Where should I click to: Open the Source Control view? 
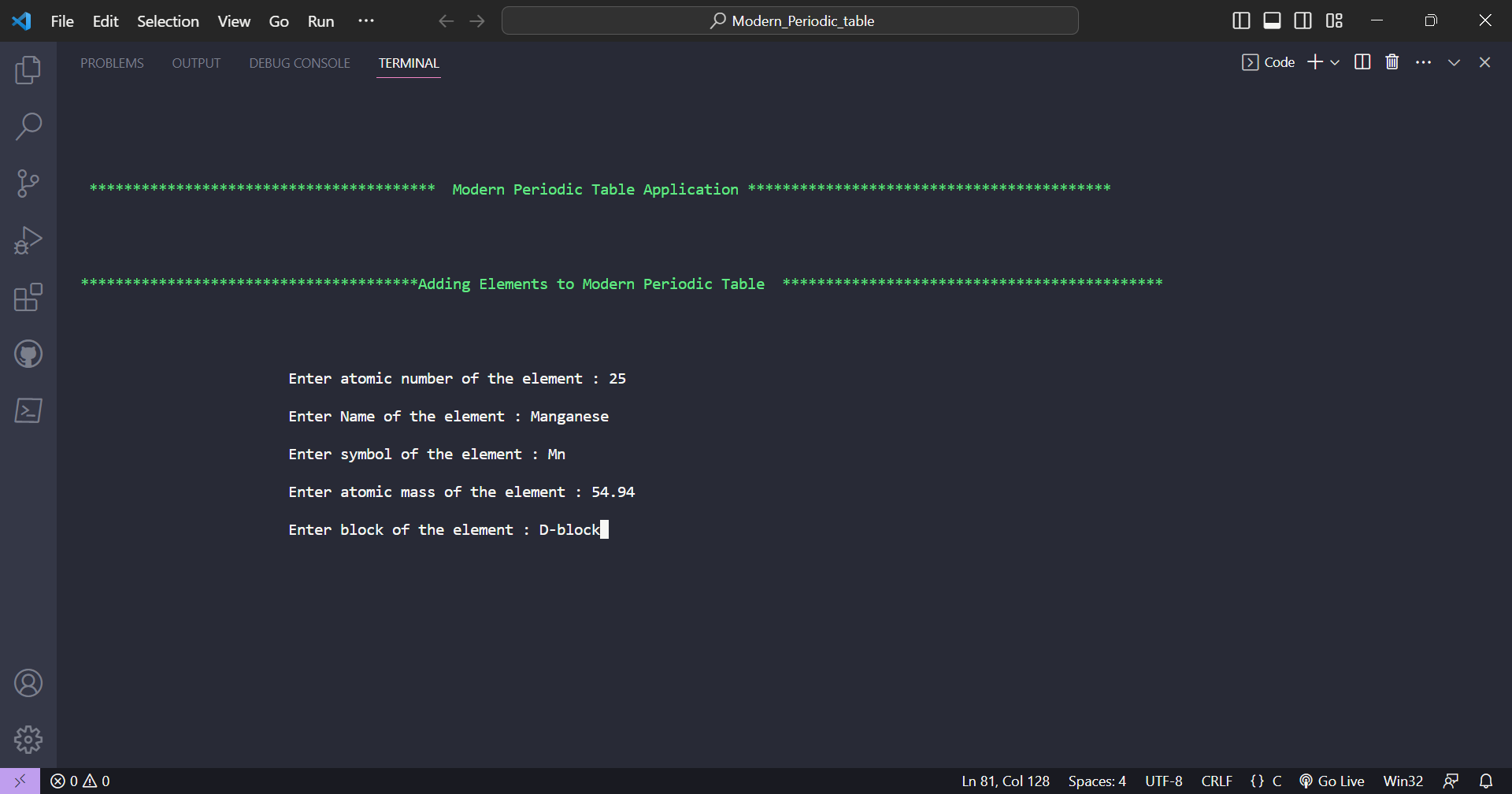tap(28, 183)
